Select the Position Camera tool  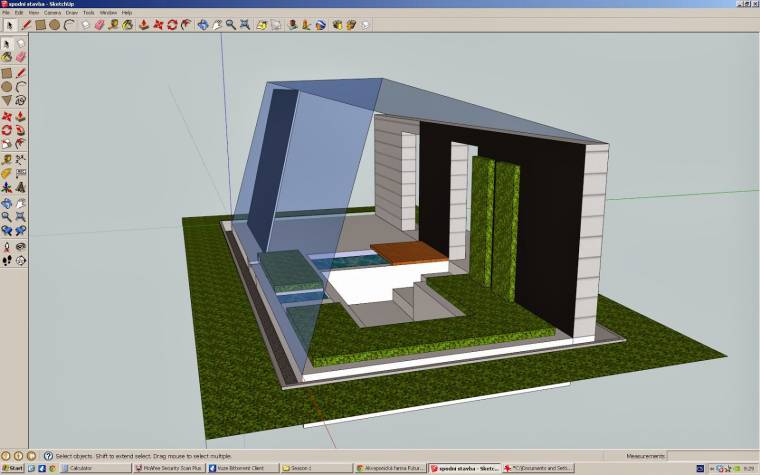[7, 245]
